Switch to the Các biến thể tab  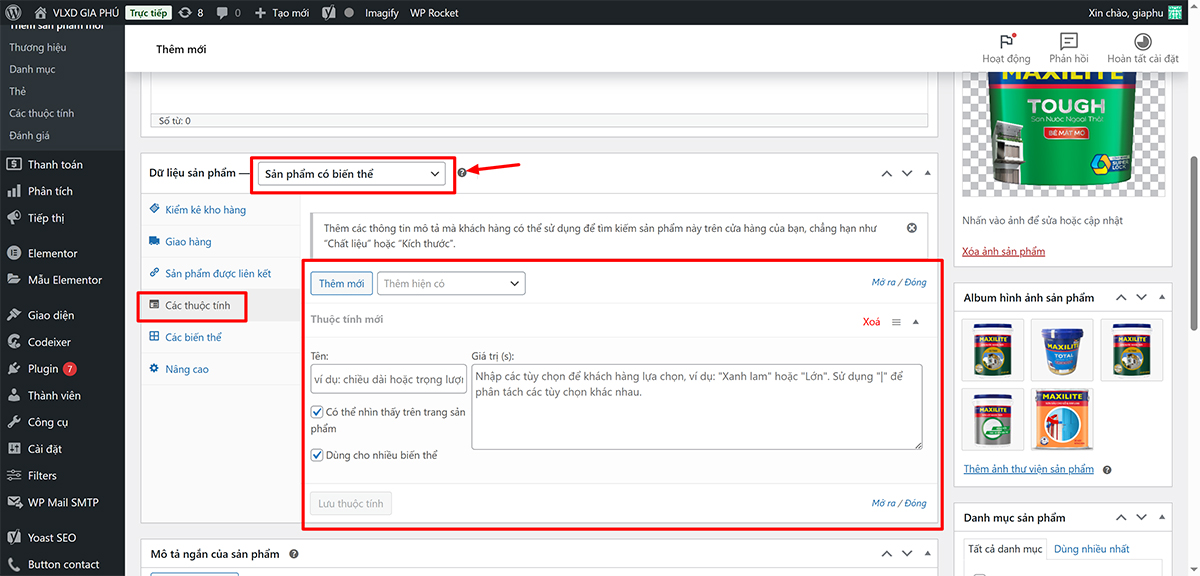pos(193,337)
